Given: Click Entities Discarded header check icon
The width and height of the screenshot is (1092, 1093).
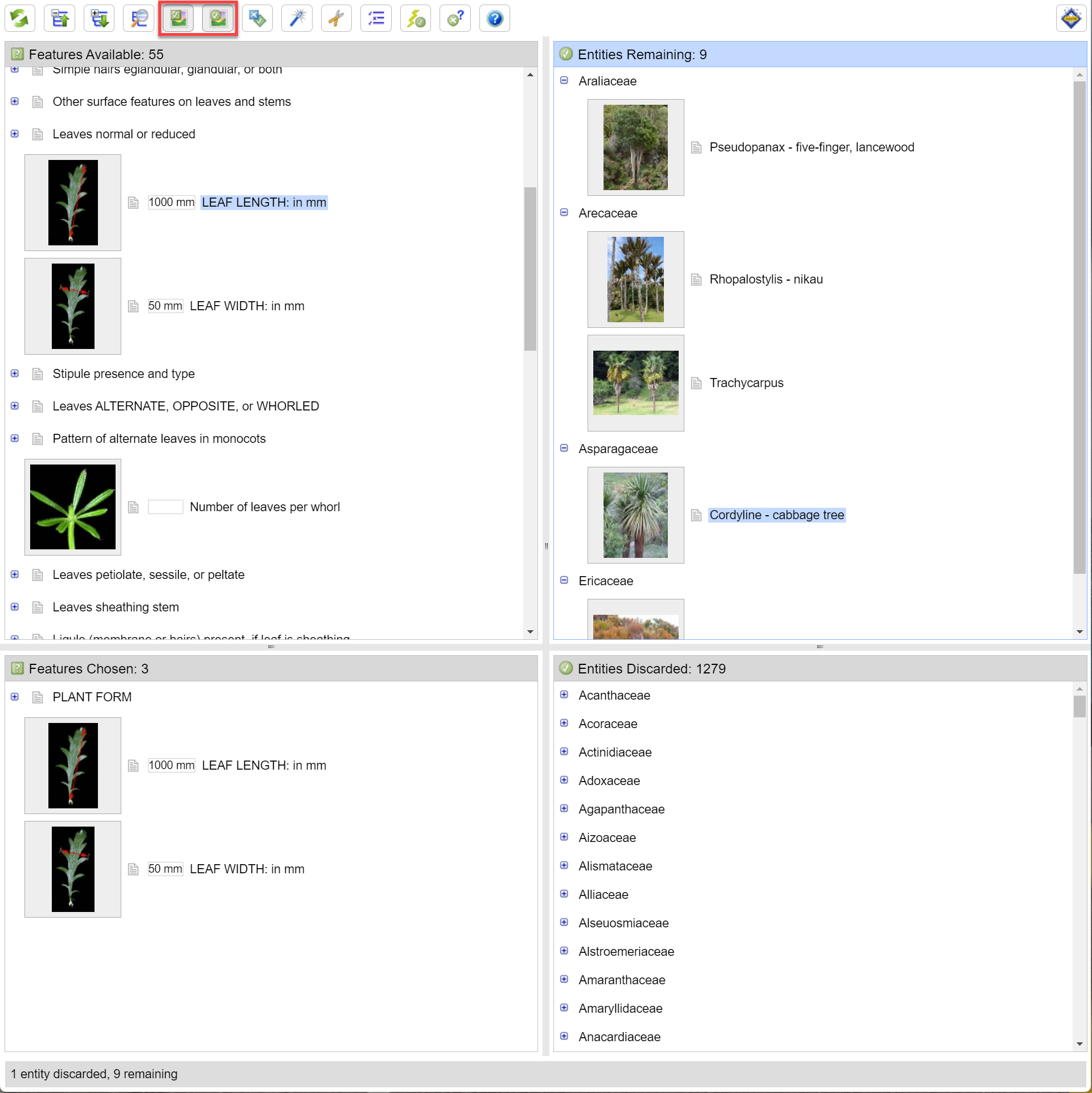Looking at the screenshot, I should coord(566,668).
